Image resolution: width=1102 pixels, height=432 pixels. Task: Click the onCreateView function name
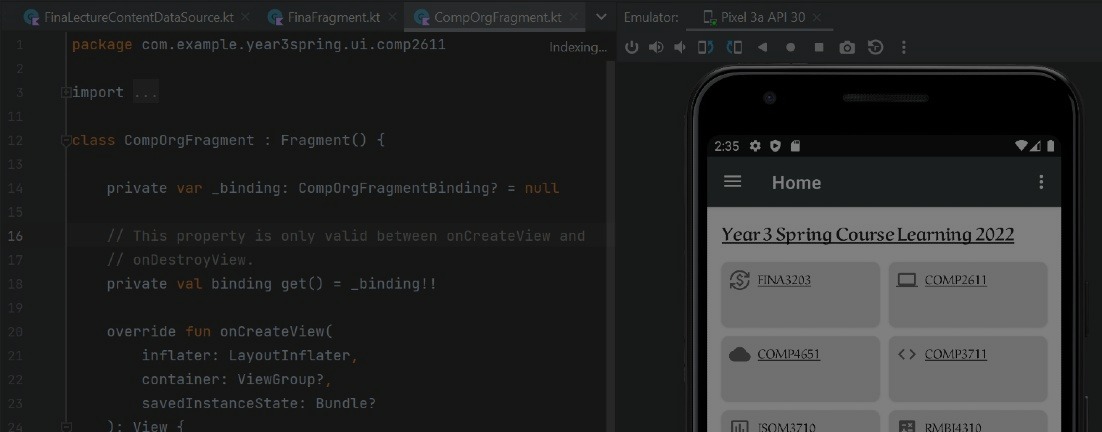272,332
